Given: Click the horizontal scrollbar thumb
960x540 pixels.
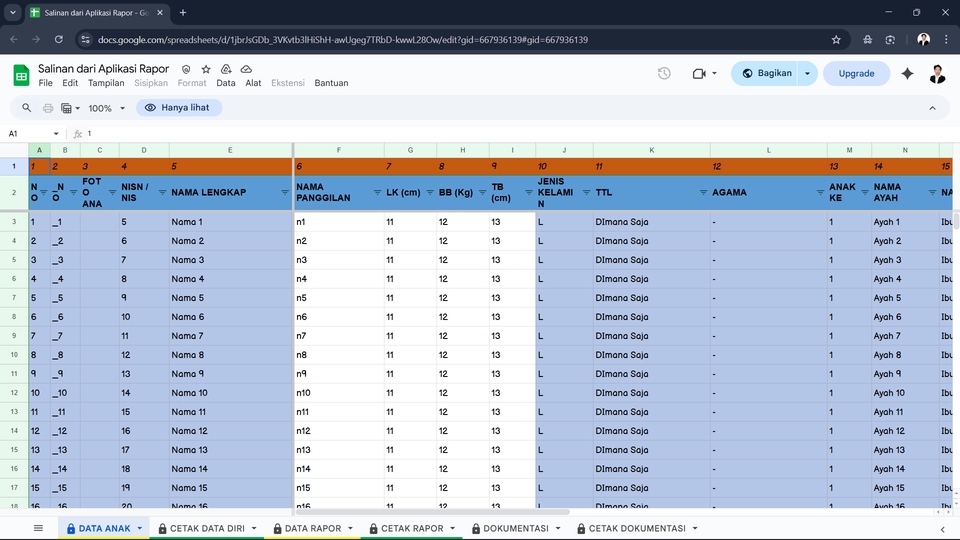Looking at the screenshot, I should [x=432, y=512].
